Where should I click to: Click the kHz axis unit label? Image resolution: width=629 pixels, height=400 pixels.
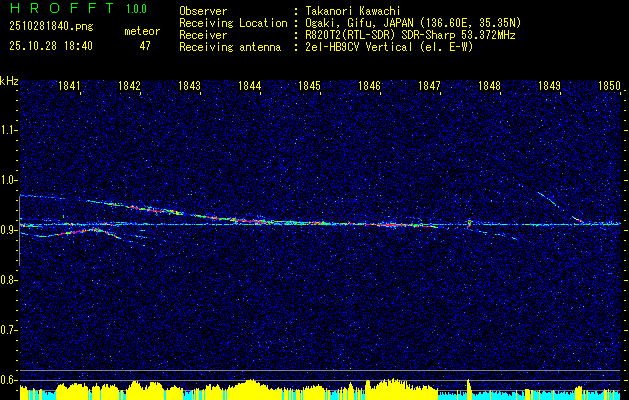point(9,80)
